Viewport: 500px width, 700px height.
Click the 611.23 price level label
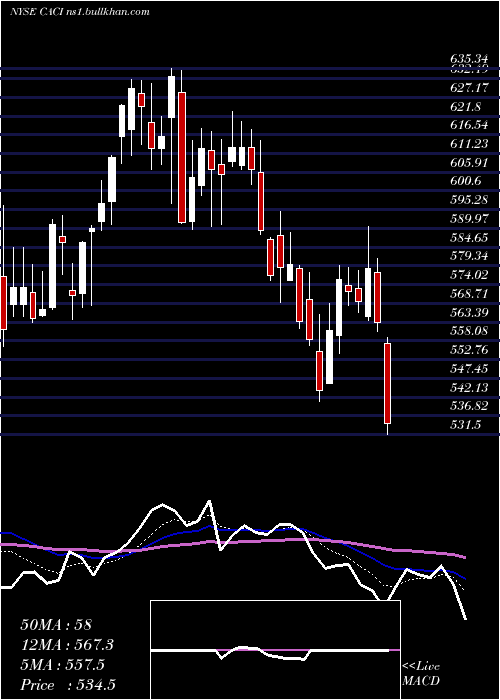pos(469,144)
